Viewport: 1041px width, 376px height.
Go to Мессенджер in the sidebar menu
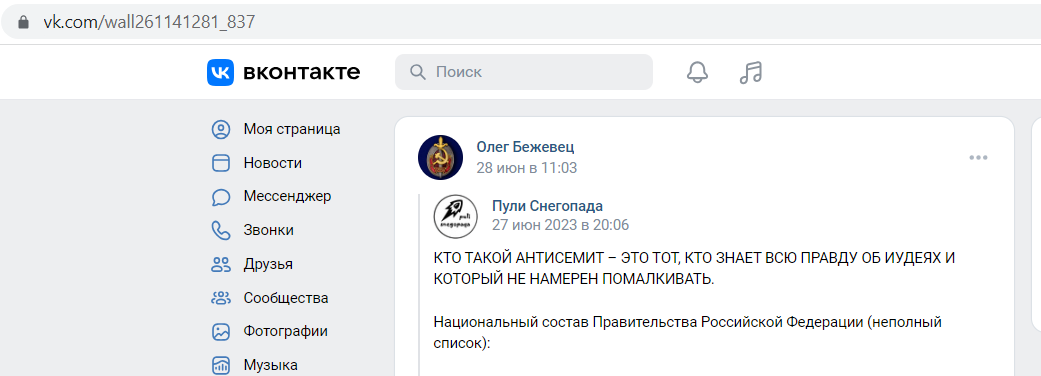click(287, 197)
